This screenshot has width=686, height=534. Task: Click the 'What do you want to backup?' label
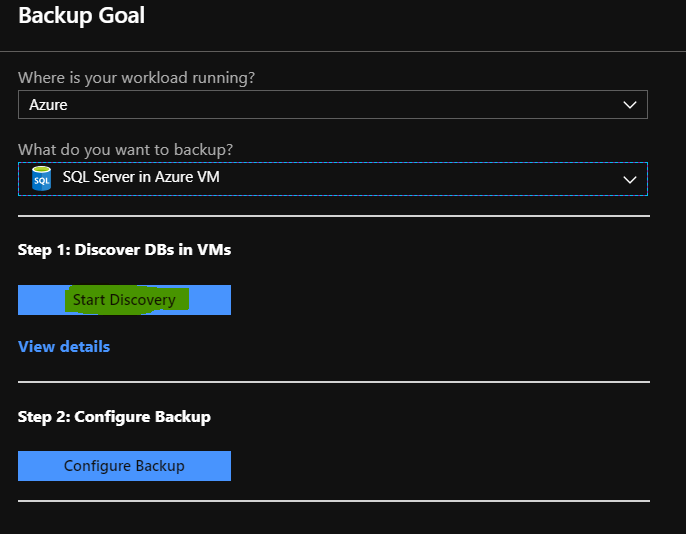coord(126,150)
